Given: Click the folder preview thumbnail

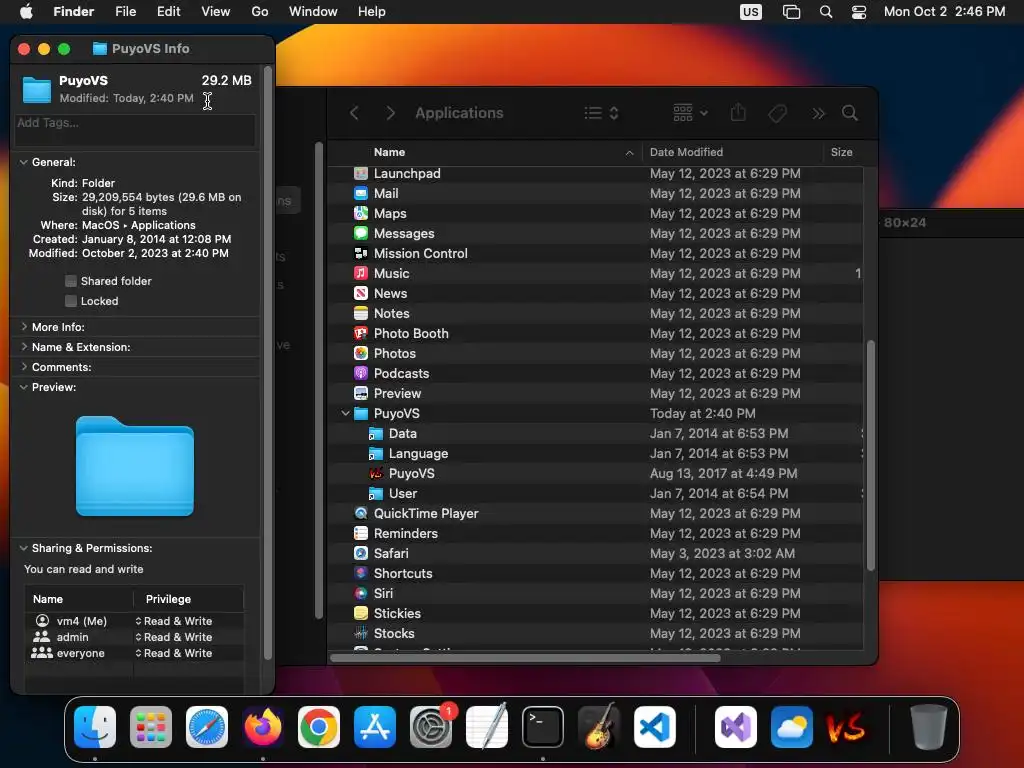Looking at the screenshot, I should [x=135, y=466].
